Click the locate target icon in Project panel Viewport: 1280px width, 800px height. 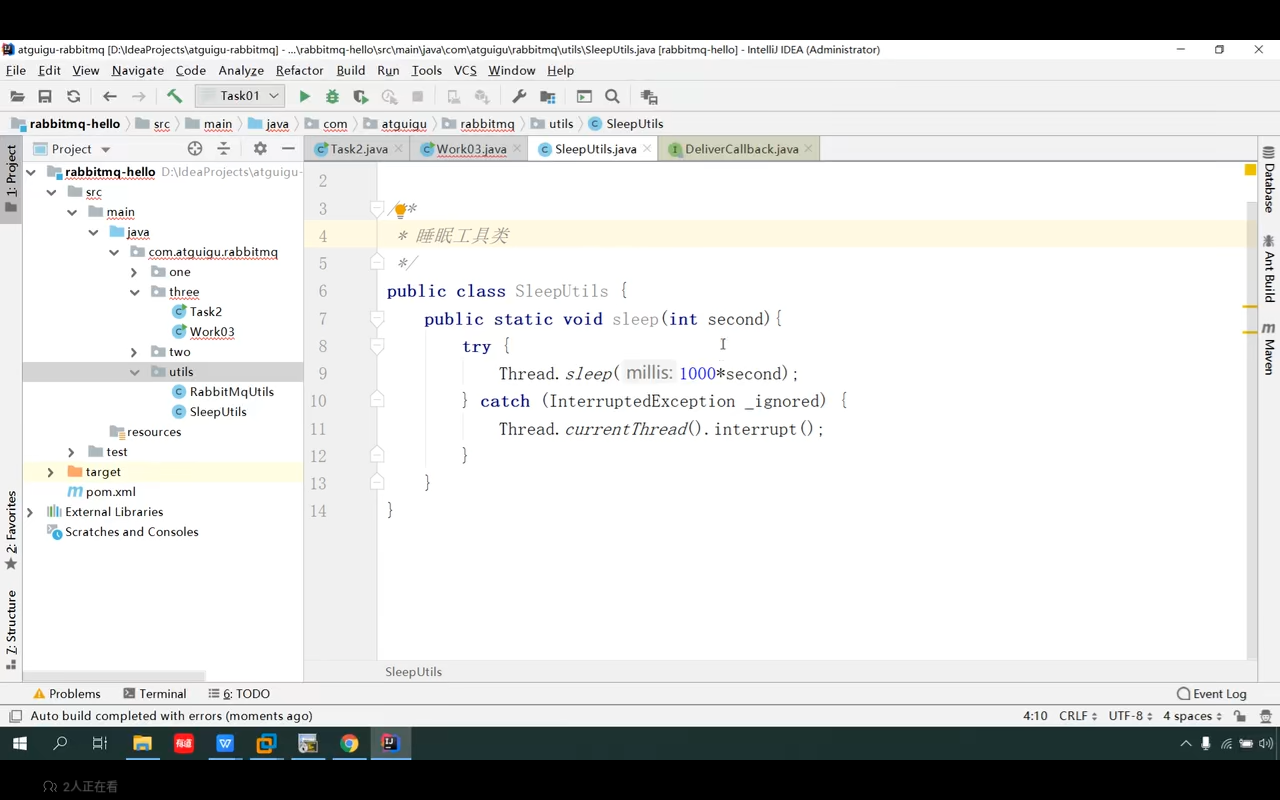click(195, 149)
